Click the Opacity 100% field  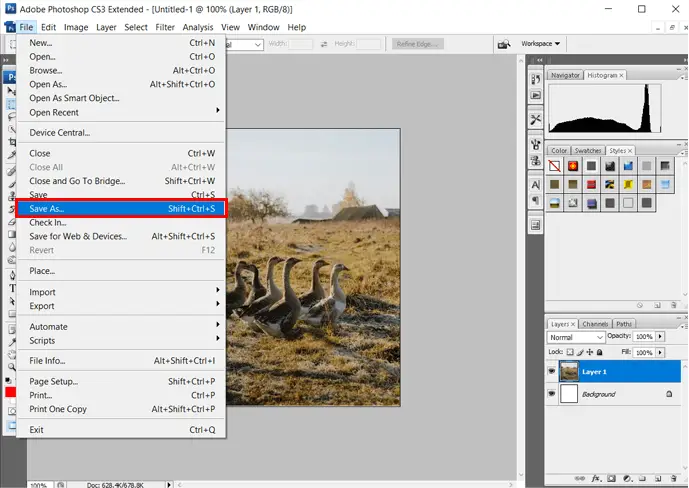click(x=644, y=336)
